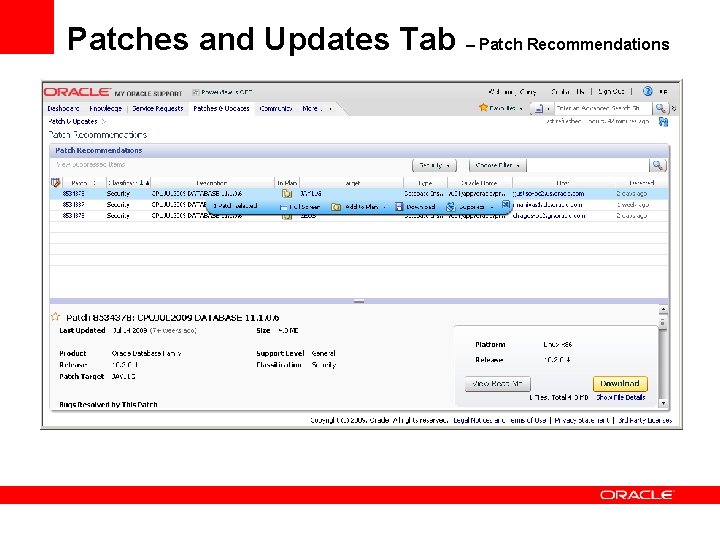Image resolution: width=720 pixels, height=540 pixels.
Task: Click the details pane scrollbar up arrow
Action: click(663, 310)
